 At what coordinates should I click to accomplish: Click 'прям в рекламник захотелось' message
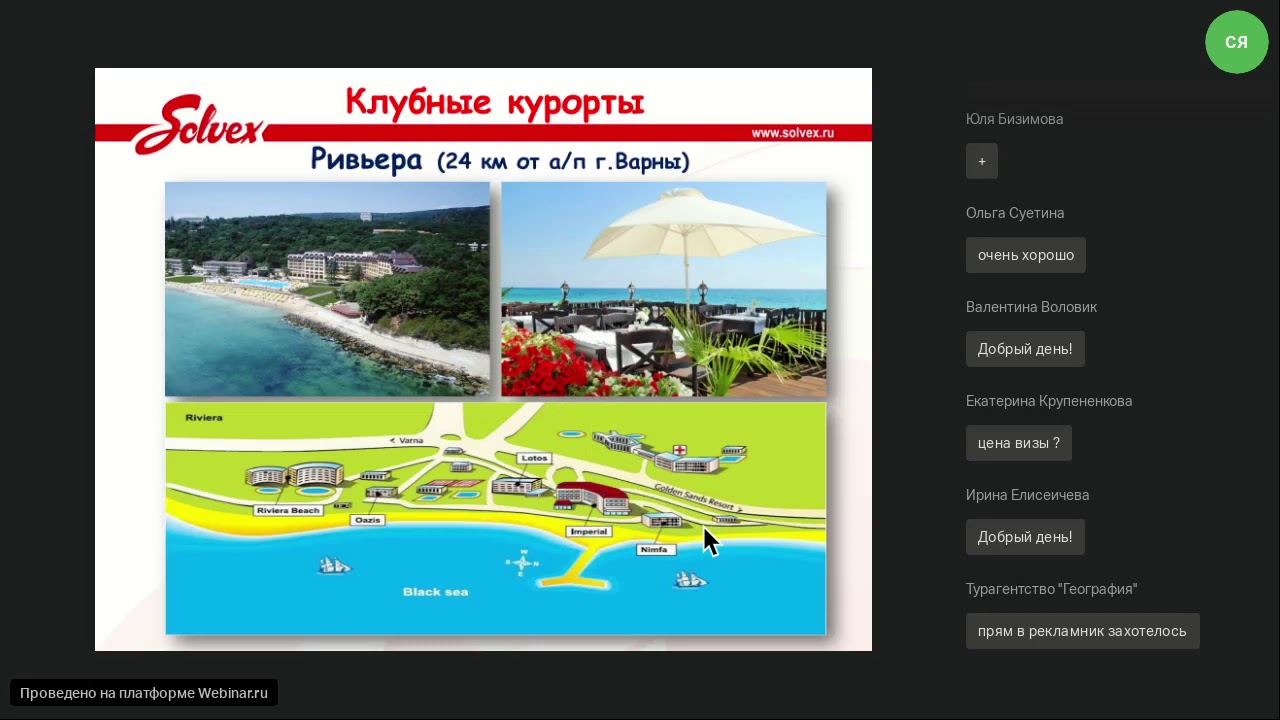point(1083,631)
